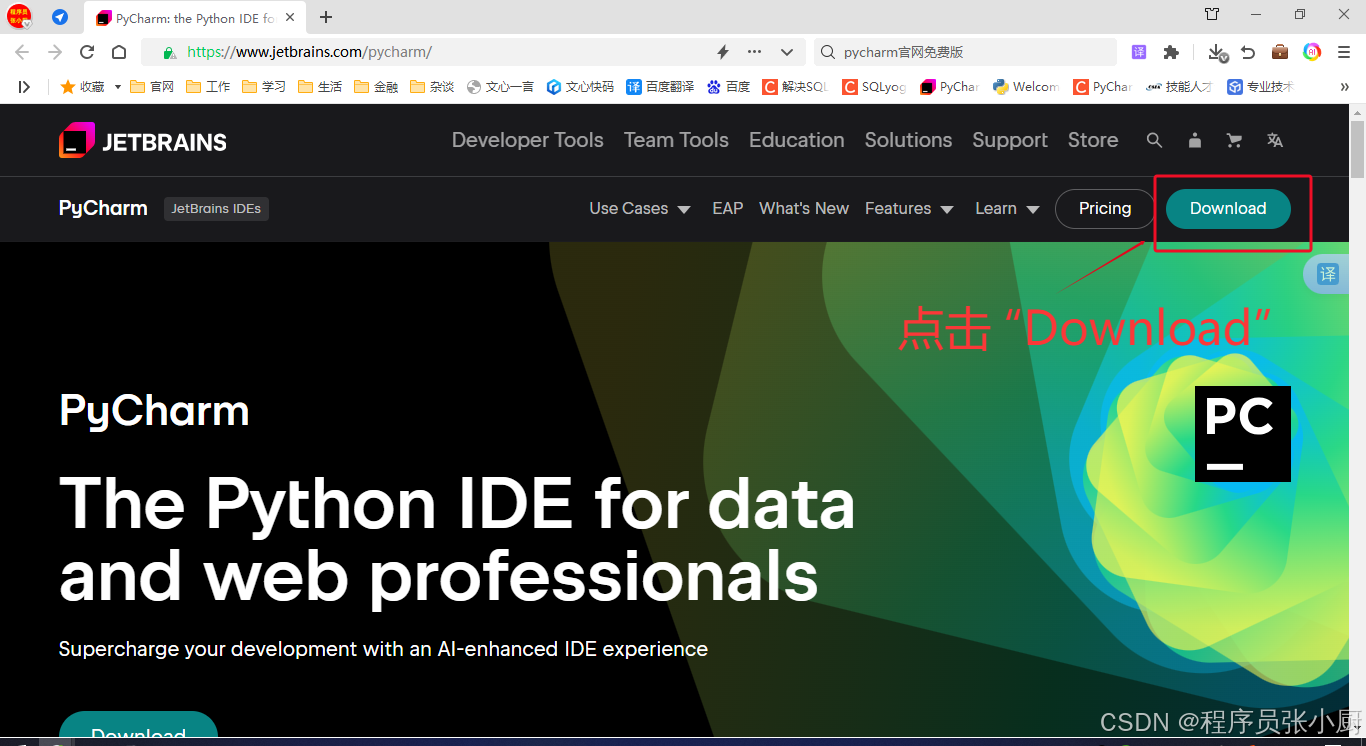Image resolution: width=1366 pixels, height=746 pixels.
Task: Open the colorful AI assistant icon
Action: (1312, 52)
